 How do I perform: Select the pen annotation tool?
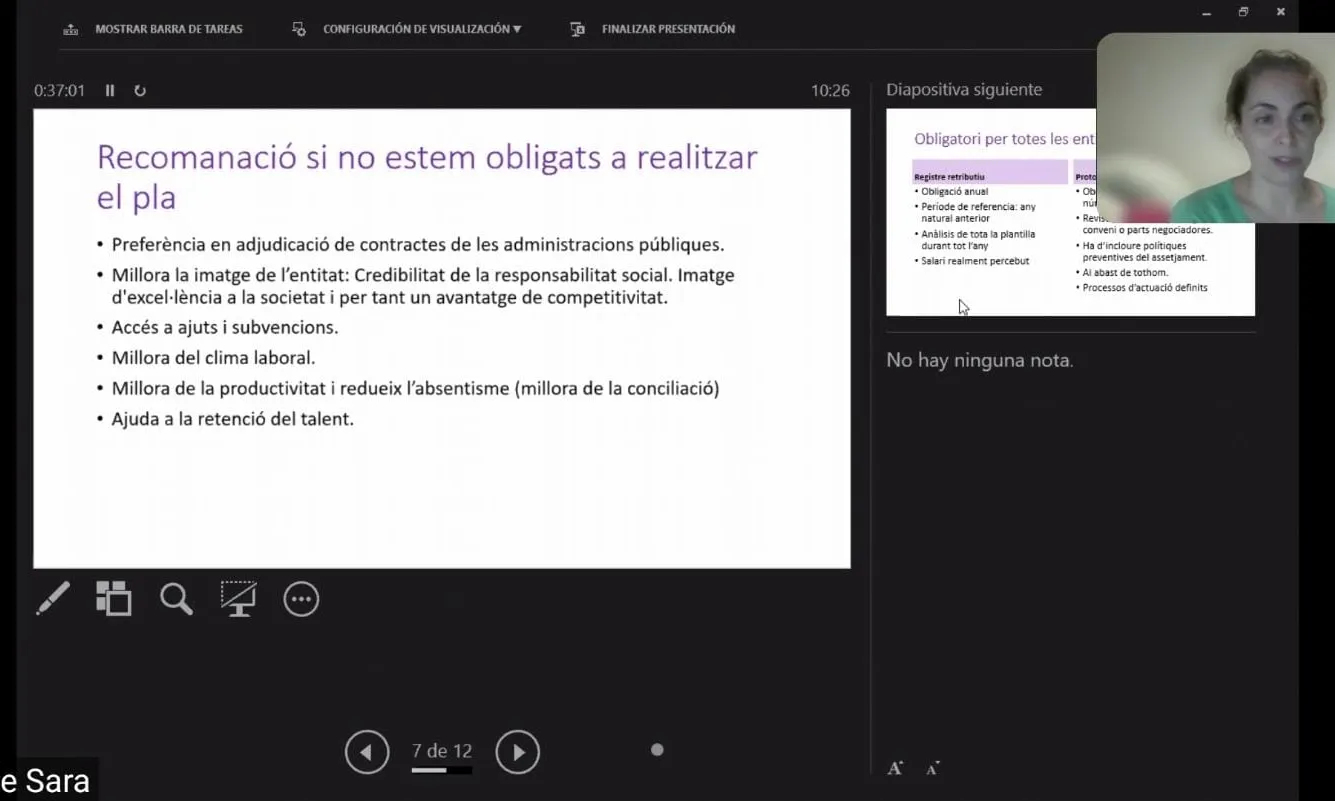pyautogui.click(x=53, y=598)
